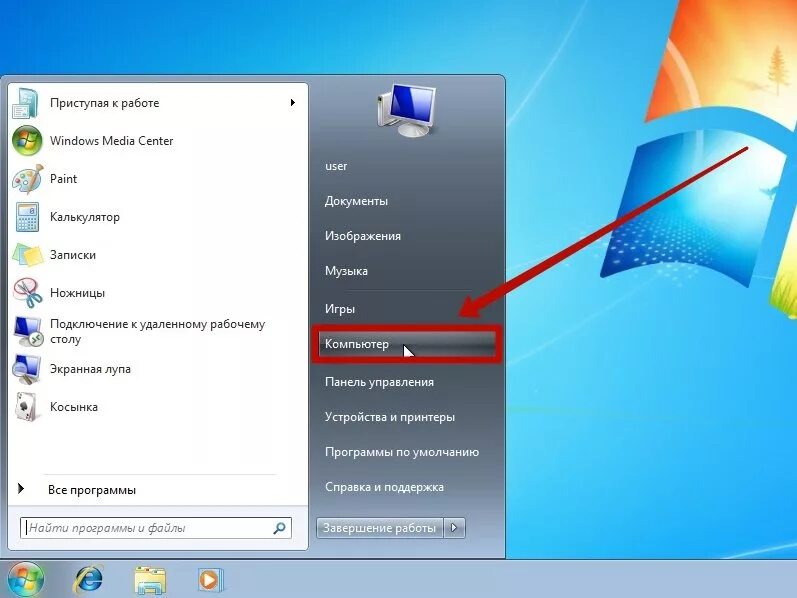Click the Приступая к работе text label
Screen dimensions: 797x598
pos(104,103)
